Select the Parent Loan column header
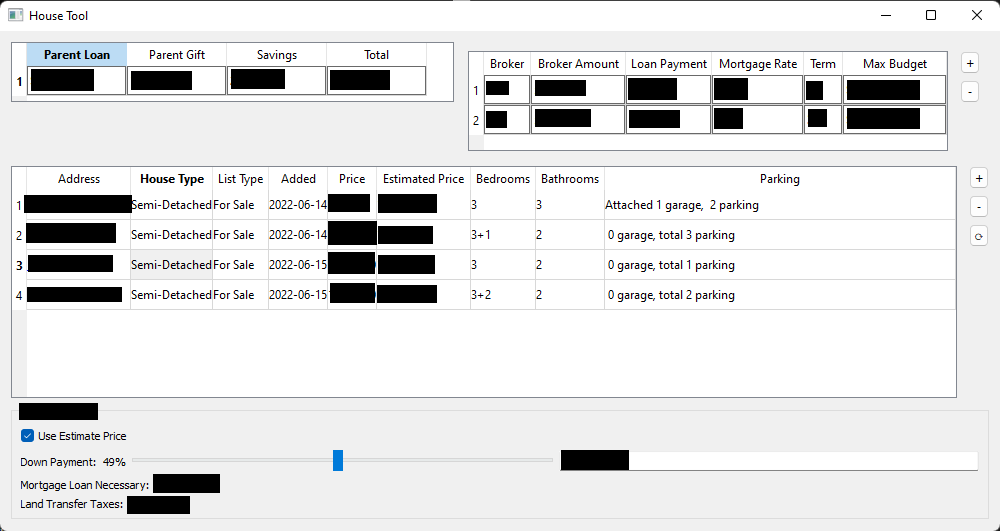 (77, 55)
